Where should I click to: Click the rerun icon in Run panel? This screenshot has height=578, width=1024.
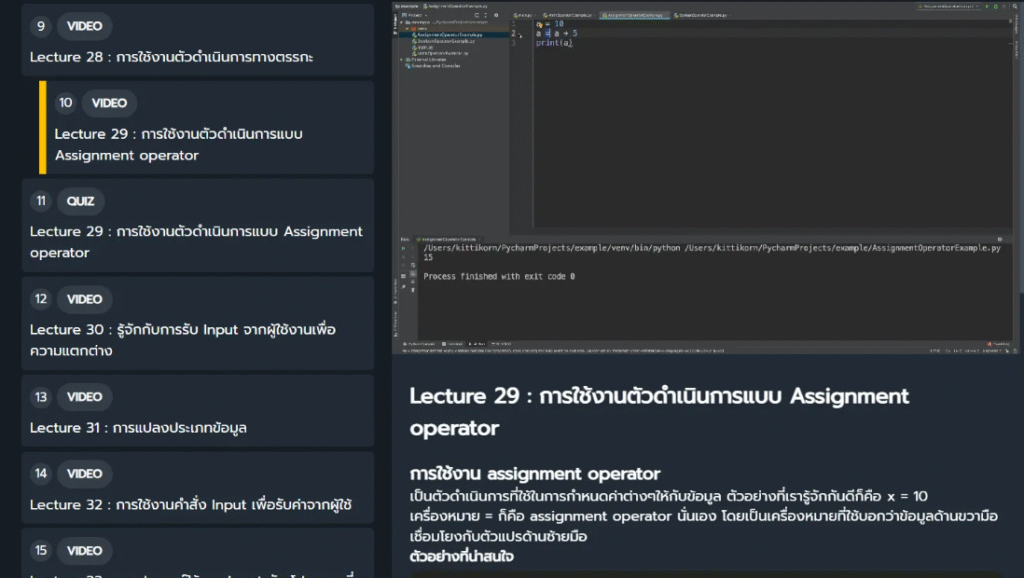(405, 249)
